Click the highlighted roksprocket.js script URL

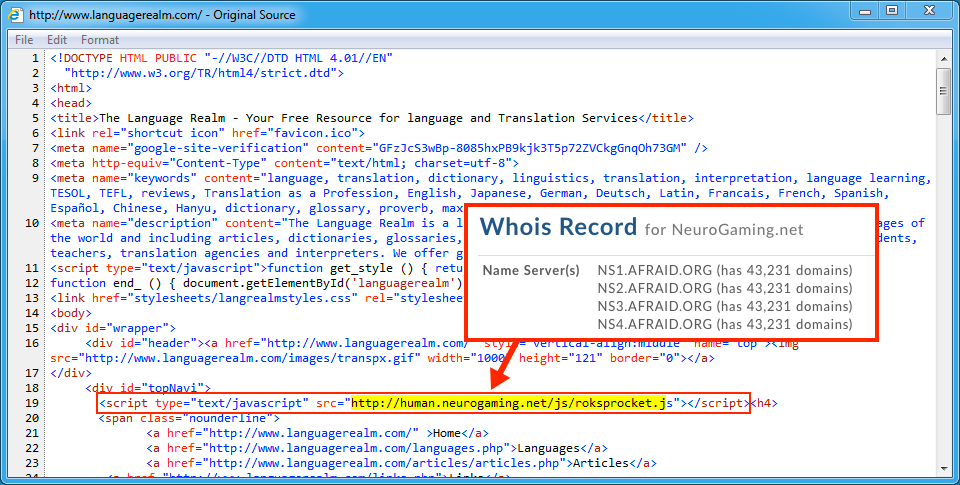pyautogui.click(x=511, y=403)
